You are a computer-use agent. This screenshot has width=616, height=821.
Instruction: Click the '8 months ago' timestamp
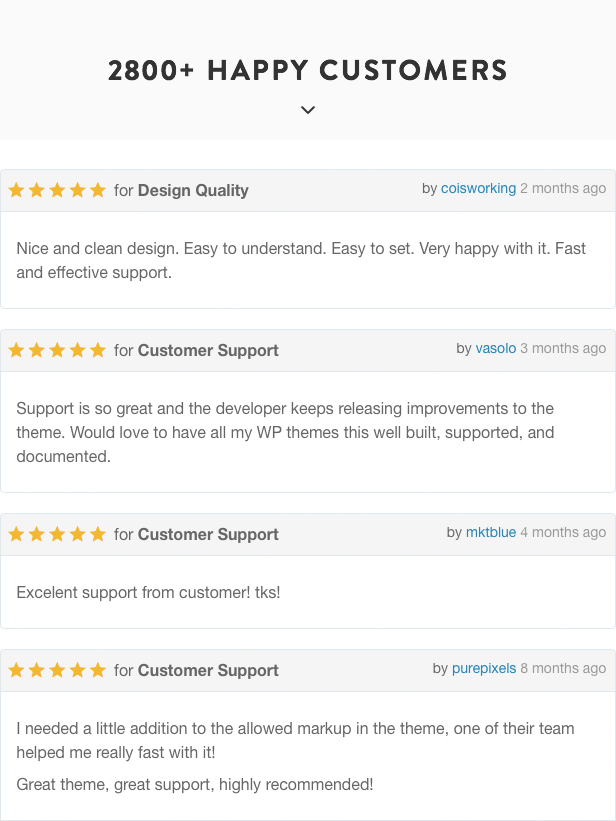563,669
